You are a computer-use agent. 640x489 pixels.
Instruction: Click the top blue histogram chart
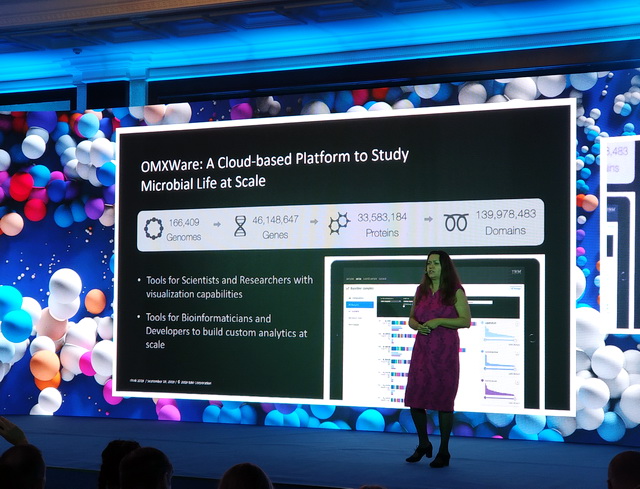[499, 334]
